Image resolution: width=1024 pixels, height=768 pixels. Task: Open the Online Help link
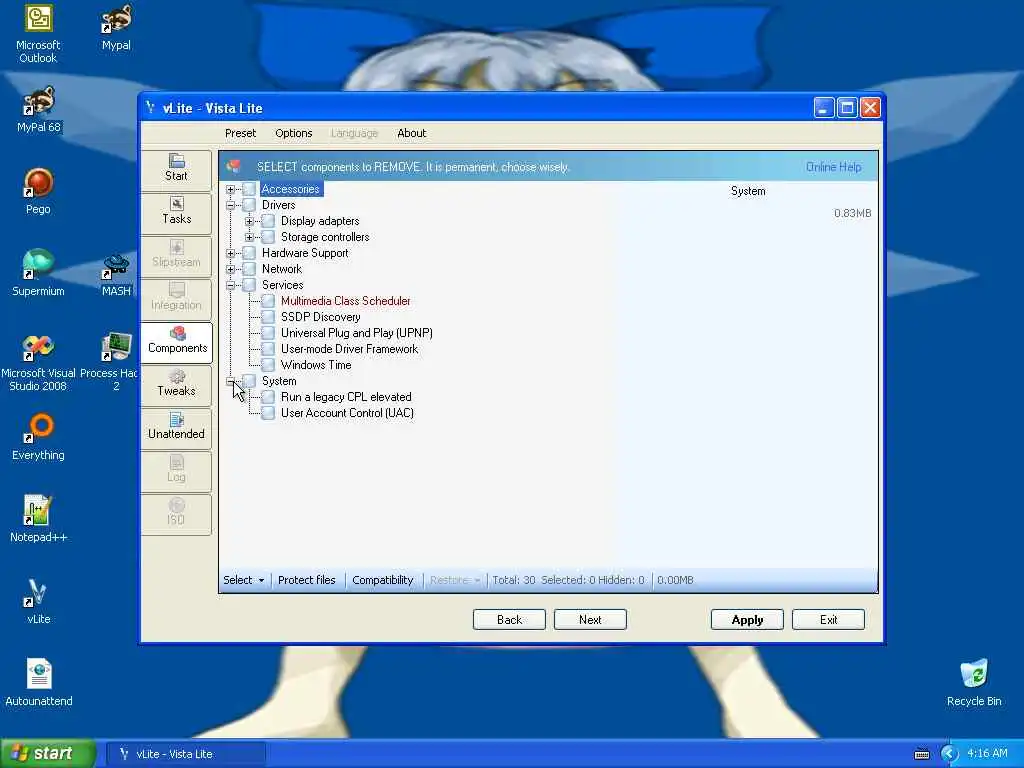pos(833,167)
